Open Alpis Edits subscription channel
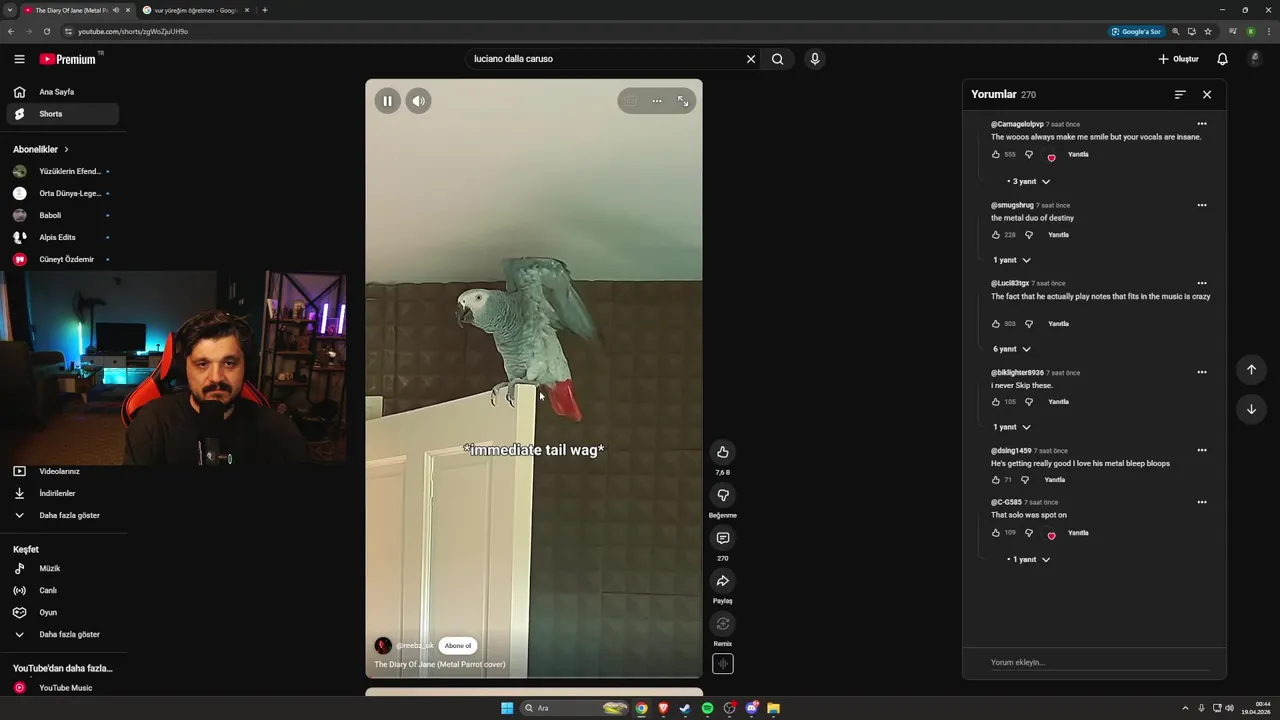Viewport: 1280px width, 720px height. pyautogui.click(x=62, y=237)
